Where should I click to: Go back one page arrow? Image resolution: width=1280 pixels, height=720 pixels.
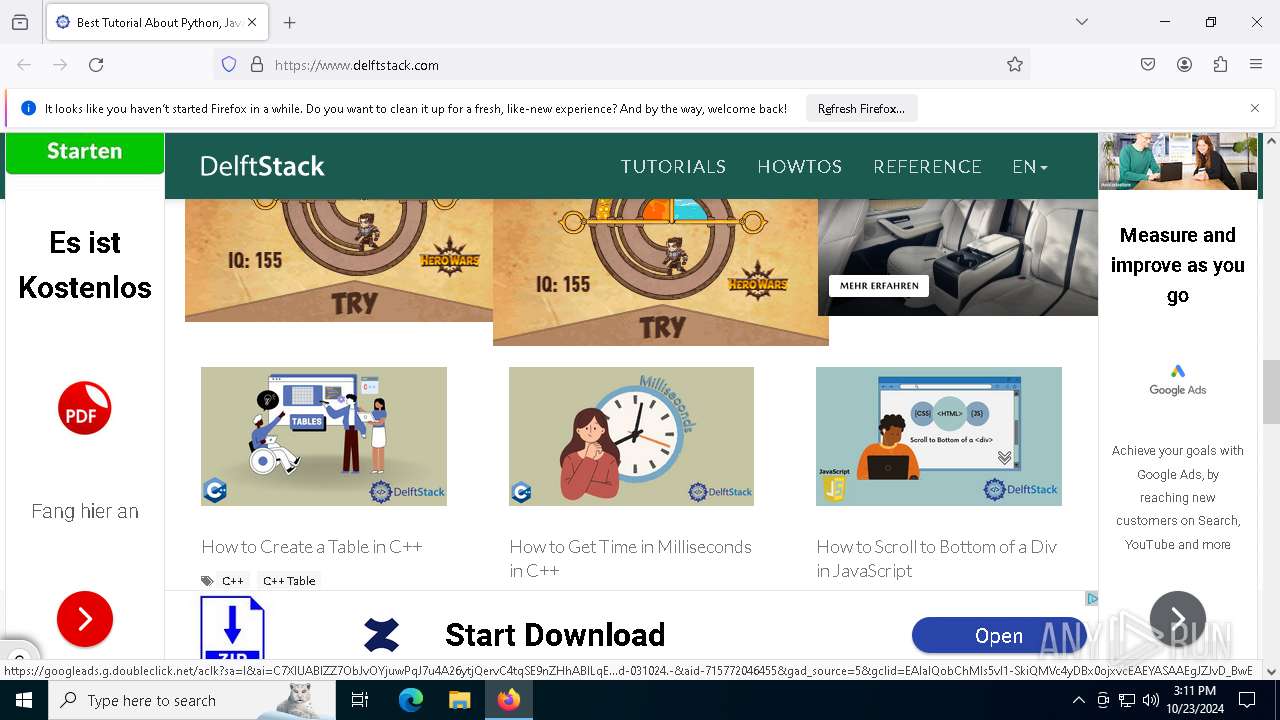tap(24, 65)
